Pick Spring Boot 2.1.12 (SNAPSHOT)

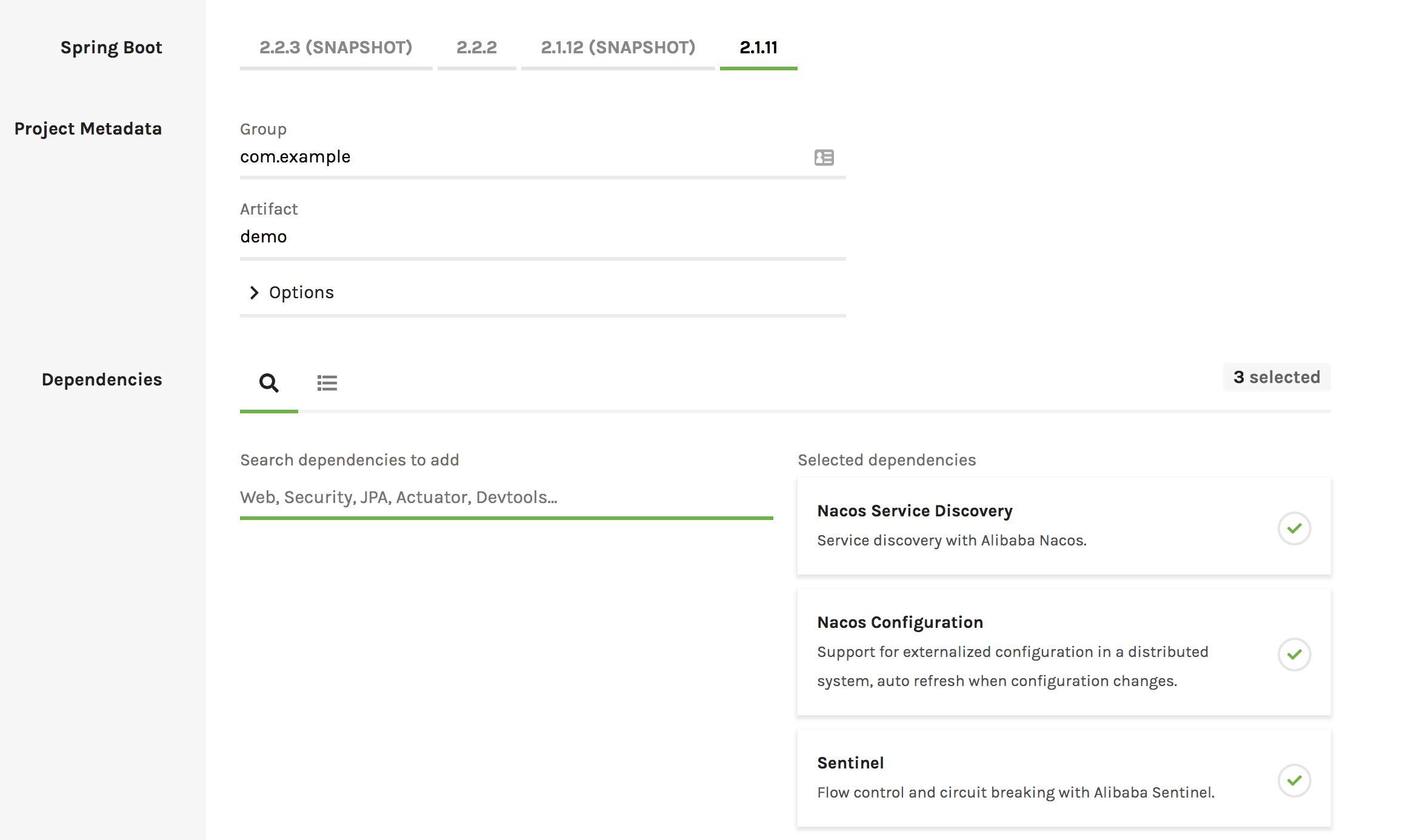[x=618, y=48]
